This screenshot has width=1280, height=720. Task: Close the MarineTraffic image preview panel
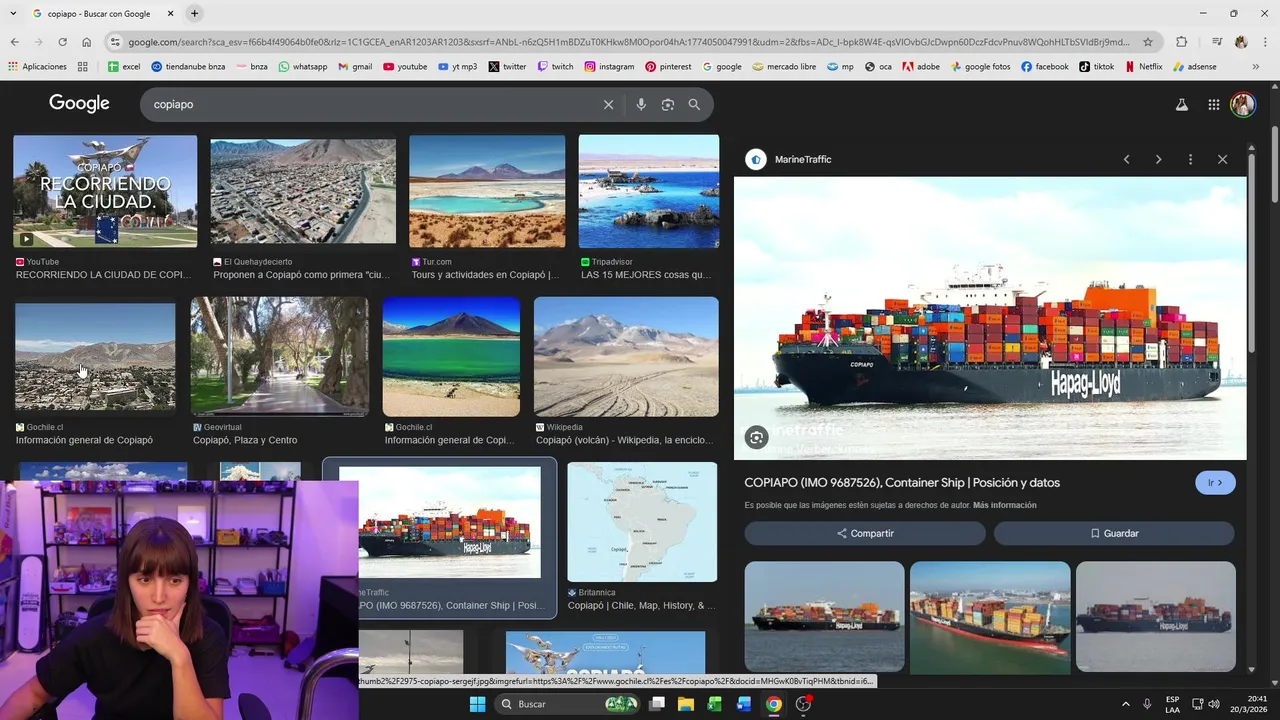1222,159
